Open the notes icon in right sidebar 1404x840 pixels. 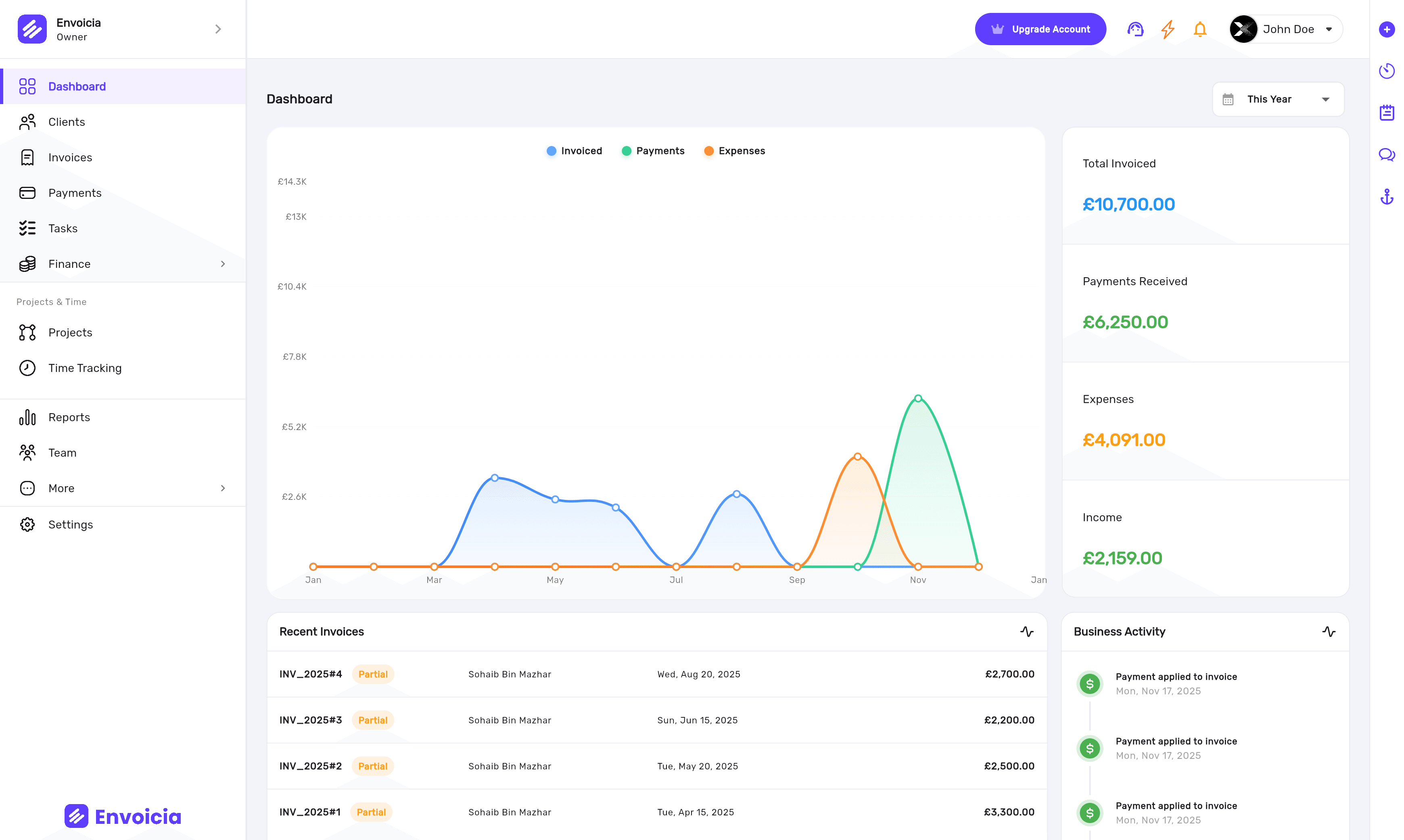tap(1387, 112)
